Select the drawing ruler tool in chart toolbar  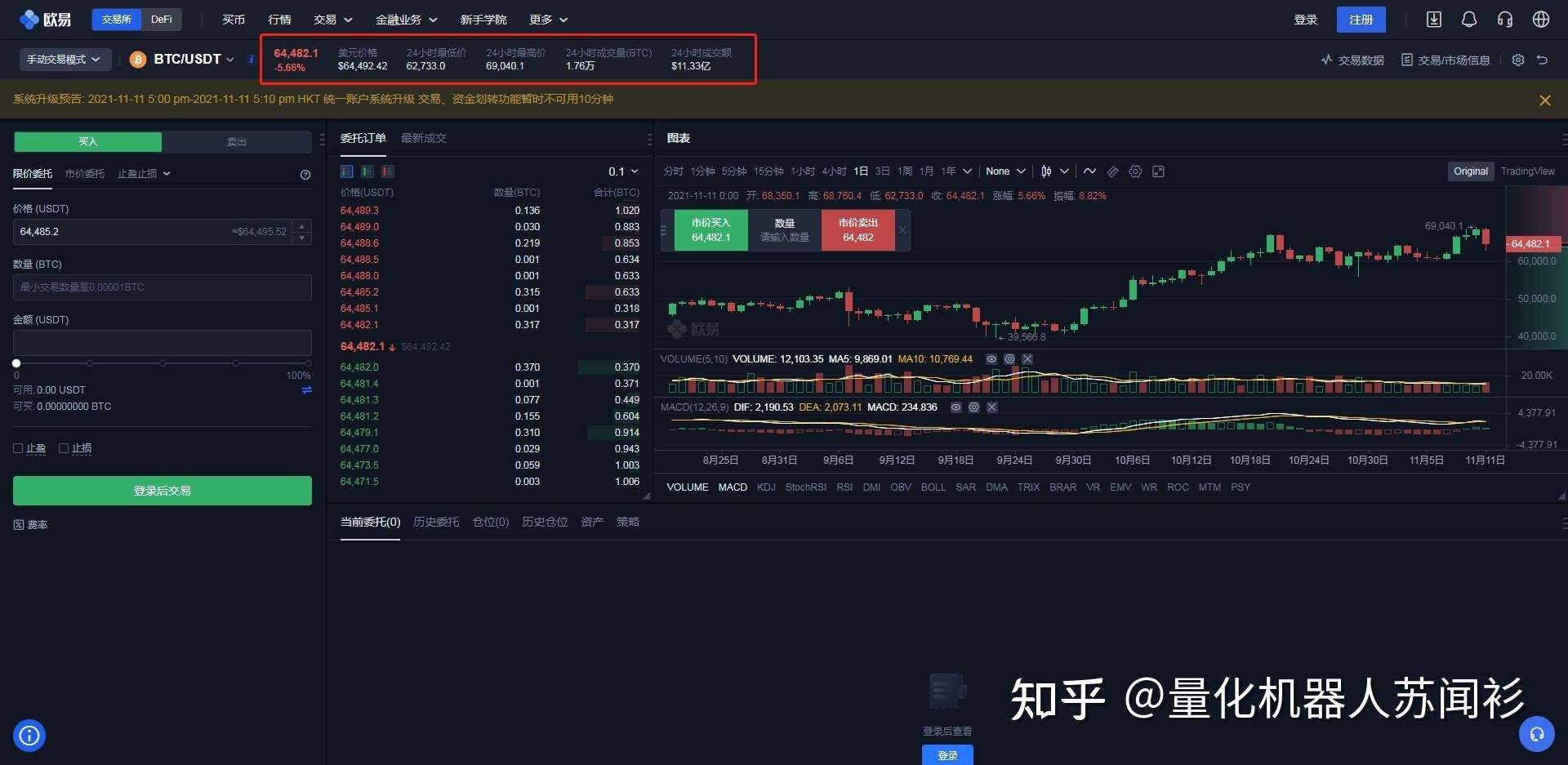coord(1112,171)
